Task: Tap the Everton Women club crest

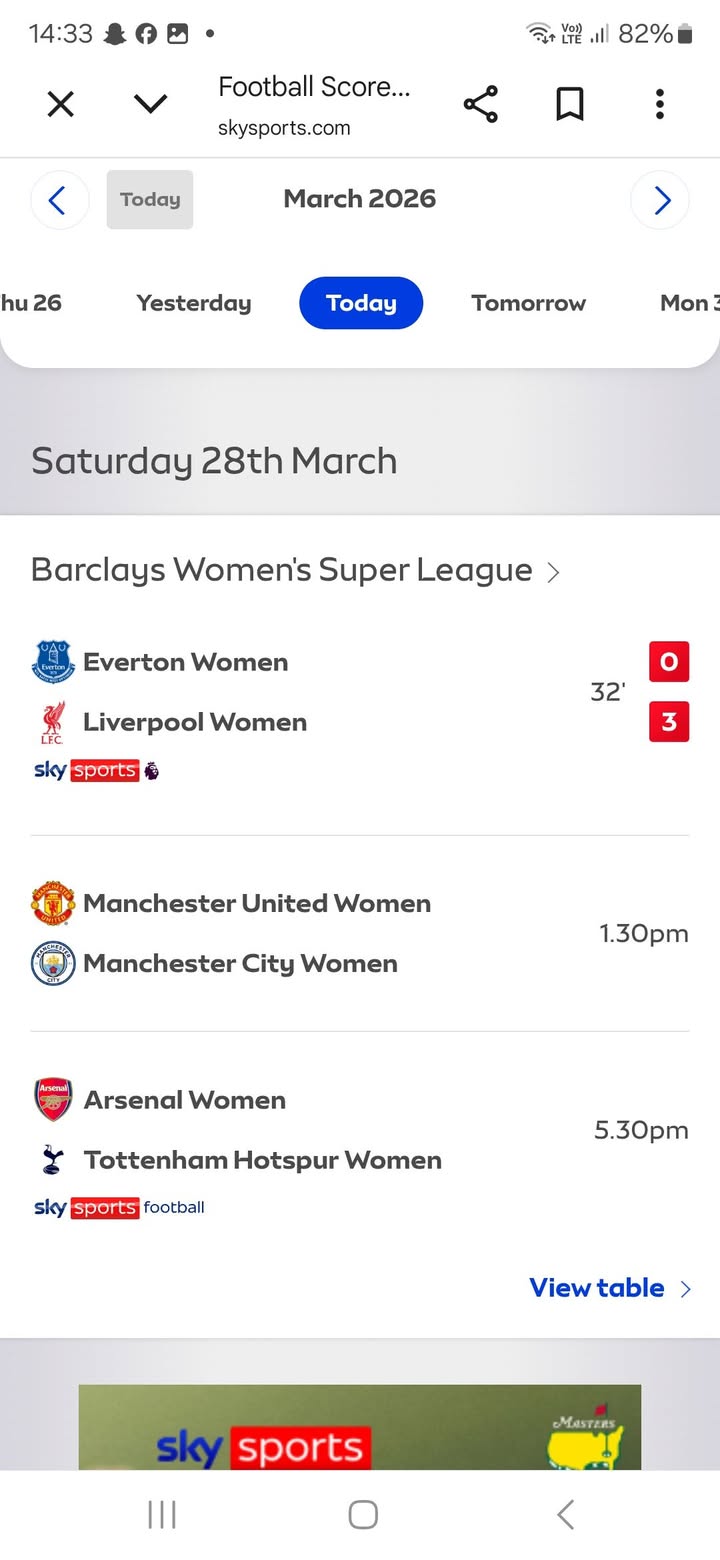Action: (53, 662)
